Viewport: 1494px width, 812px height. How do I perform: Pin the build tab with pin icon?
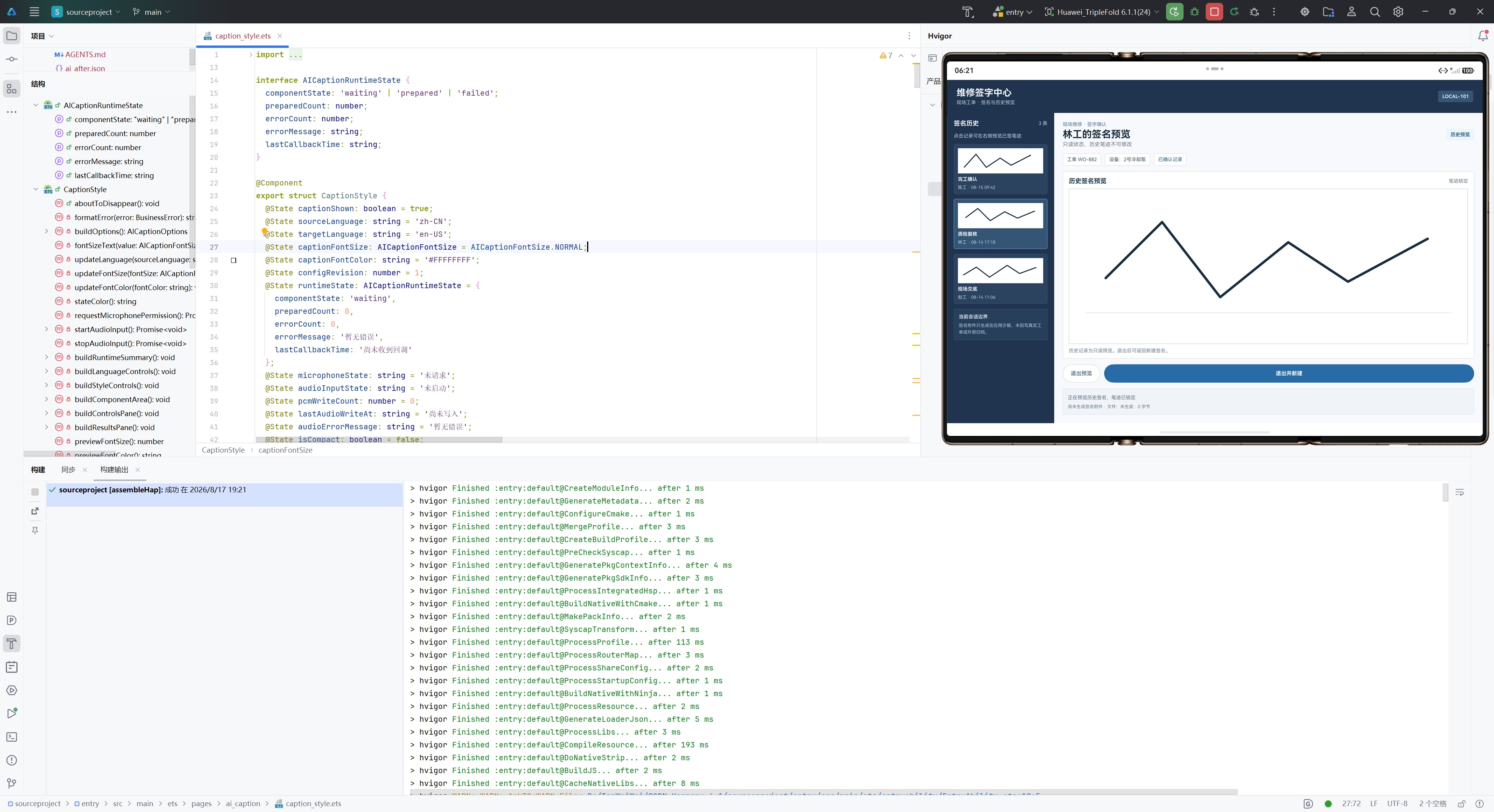click(x=35, y=530)
